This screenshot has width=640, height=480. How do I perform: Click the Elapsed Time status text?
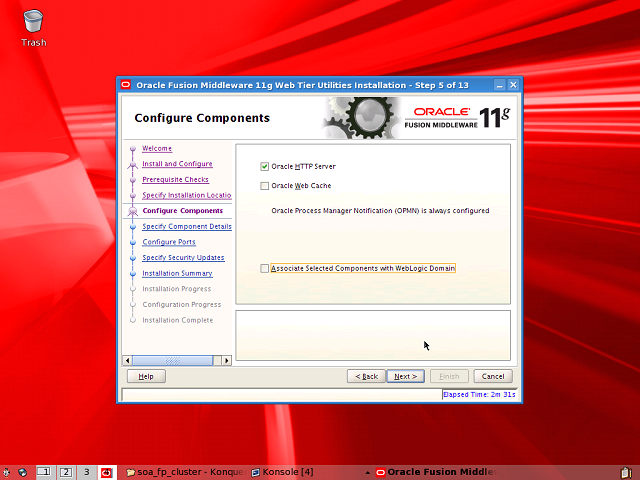(479, 395)
